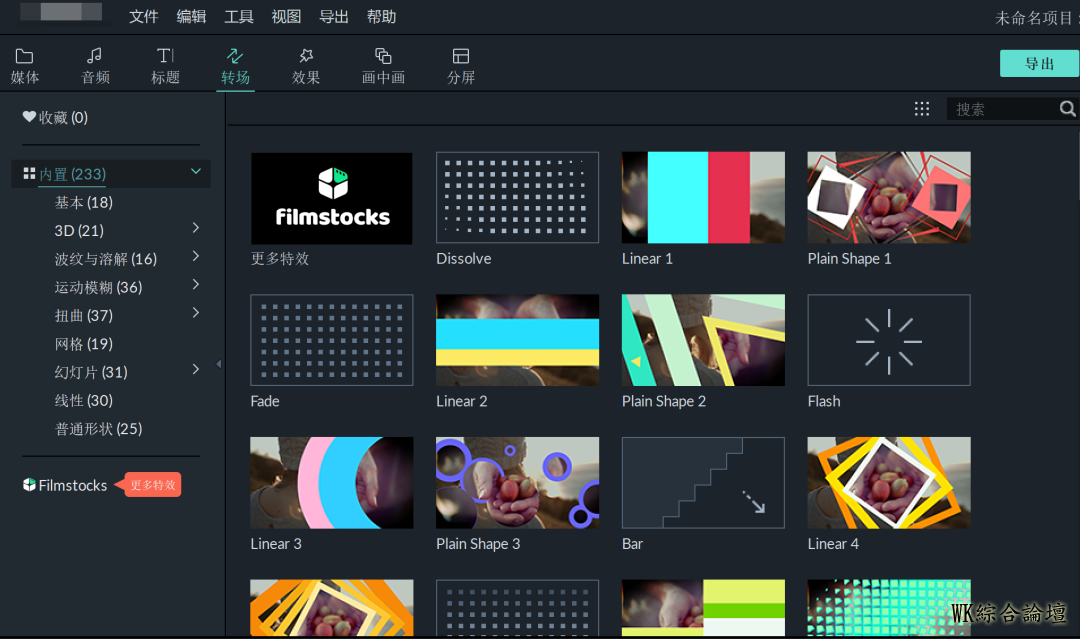Open the 标题 titles text icon
The height and width of the screenshot is (639, 1080).
click(165, 56)
